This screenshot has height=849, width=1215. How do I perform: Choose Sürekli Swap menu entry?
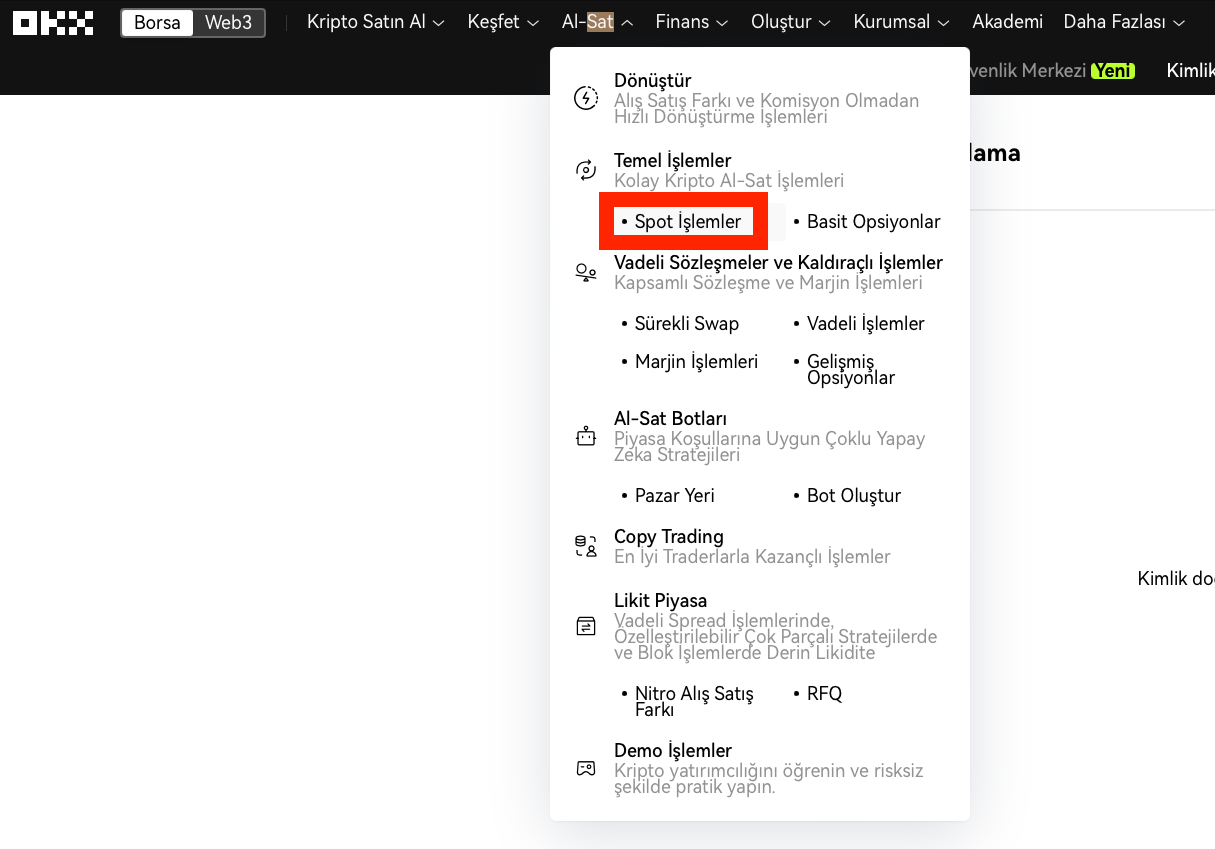pyautogui.click(x=686, y=324)
